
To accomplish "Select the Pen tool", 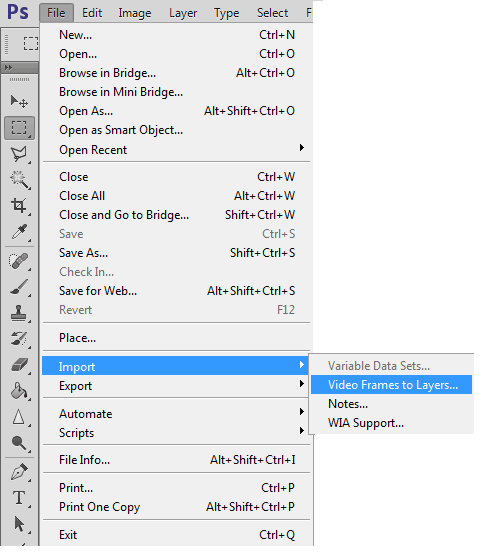I will tap(19, 472).
